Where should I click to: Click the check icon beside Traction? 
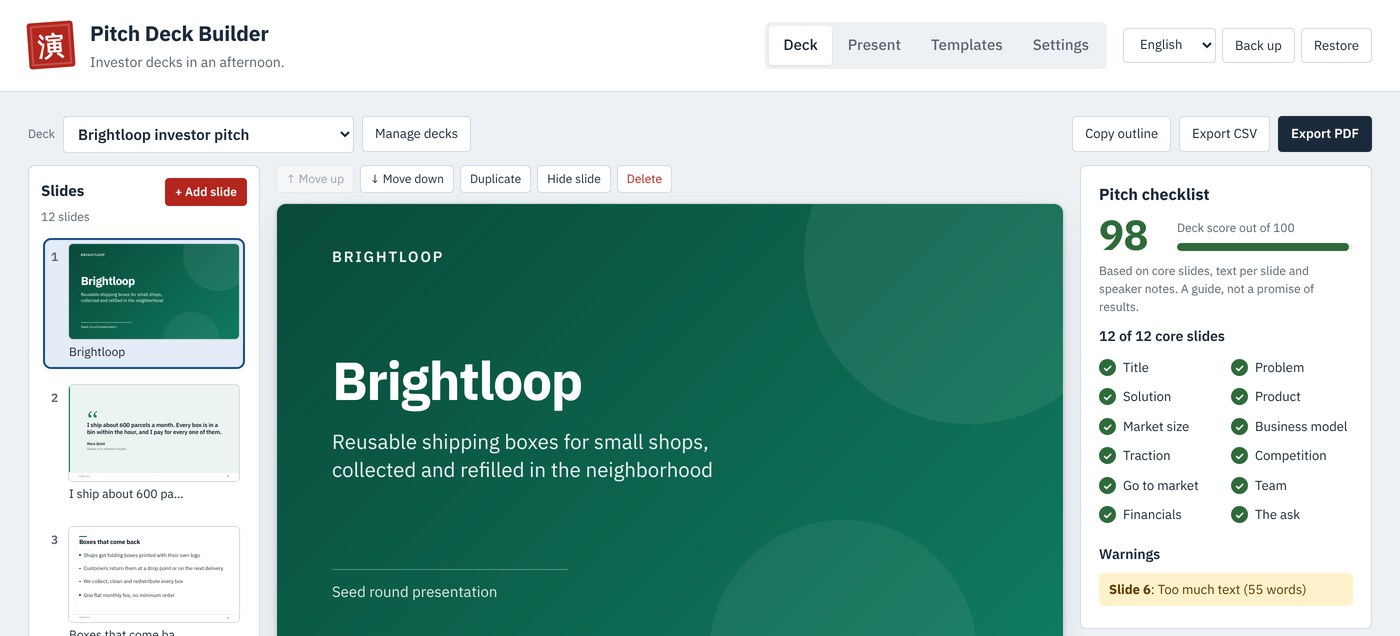(1107, 455)
